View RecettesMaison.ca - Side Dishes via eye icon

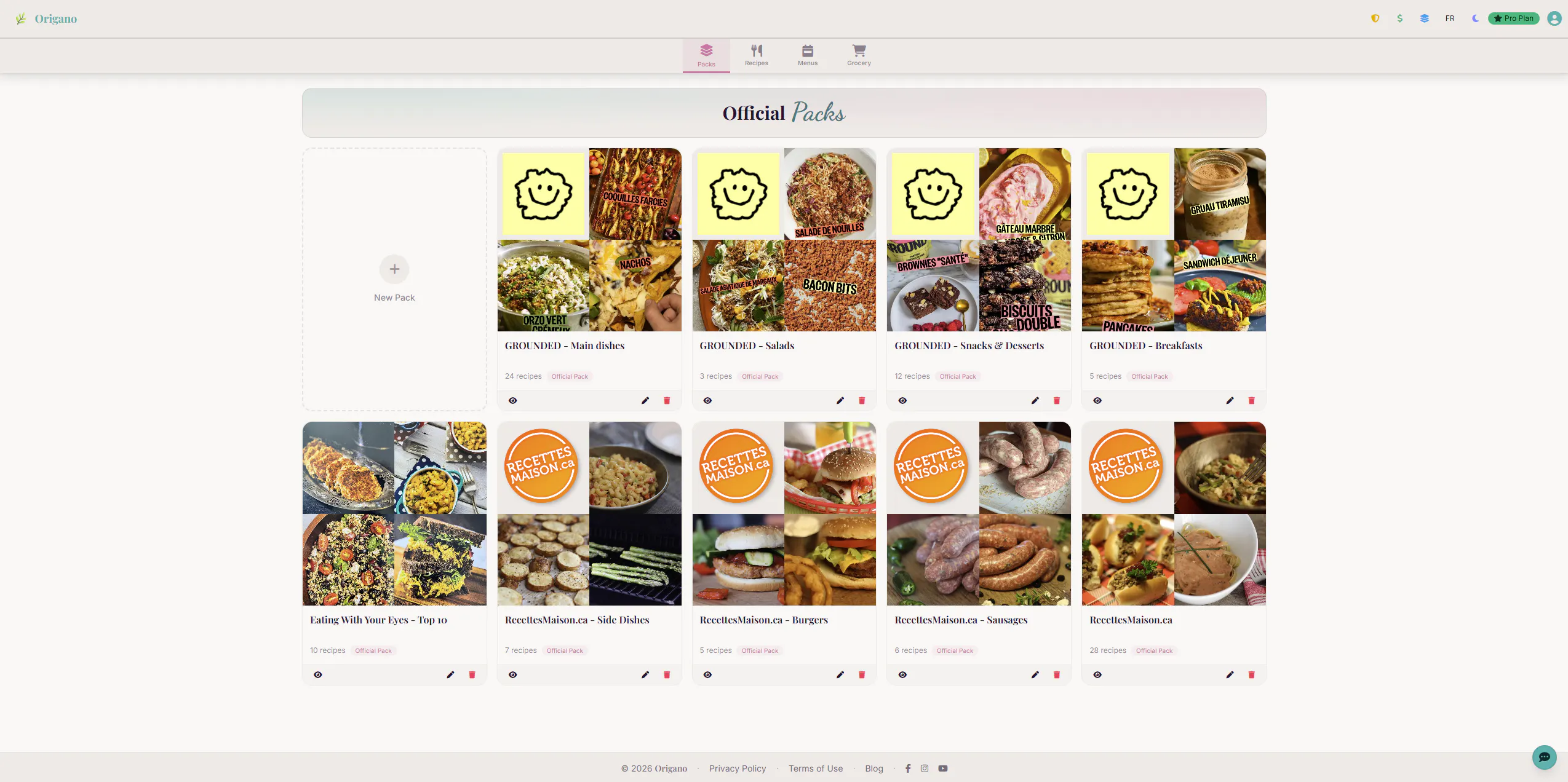[x=512, y=675]
